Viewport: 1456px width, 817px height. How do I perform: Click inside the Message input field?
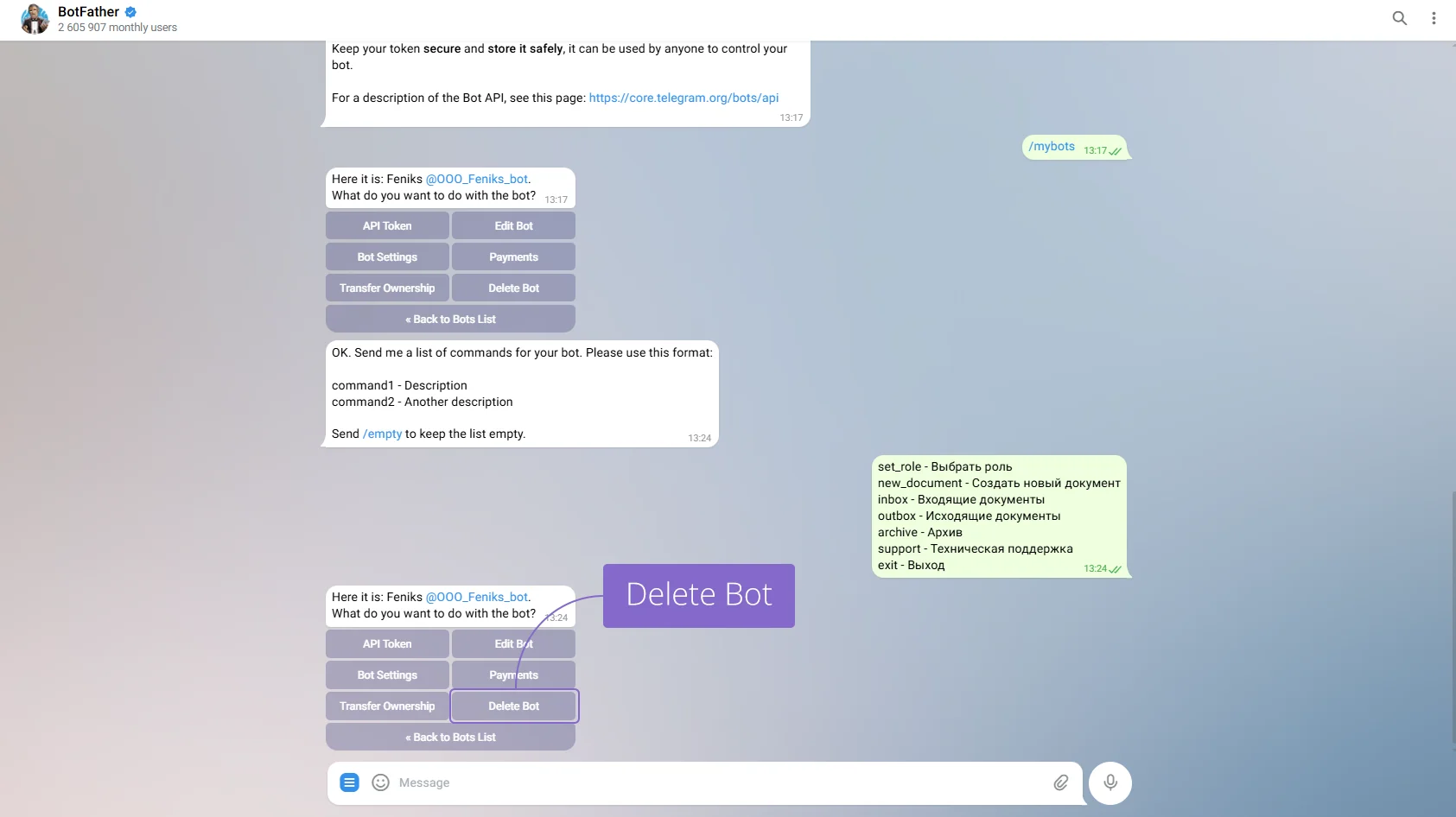(709, 782)
